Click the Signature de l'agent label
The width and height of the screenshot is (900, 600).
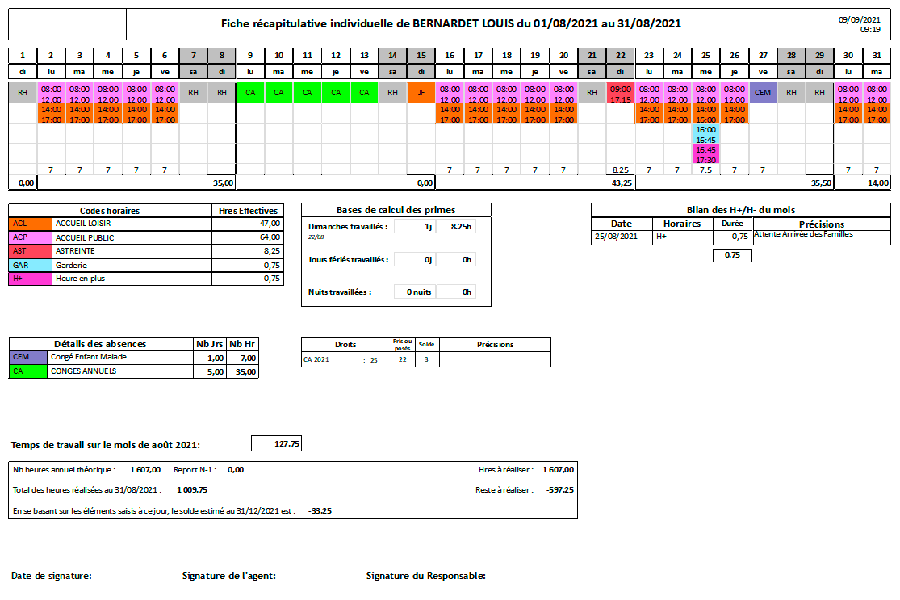(228, 575)
